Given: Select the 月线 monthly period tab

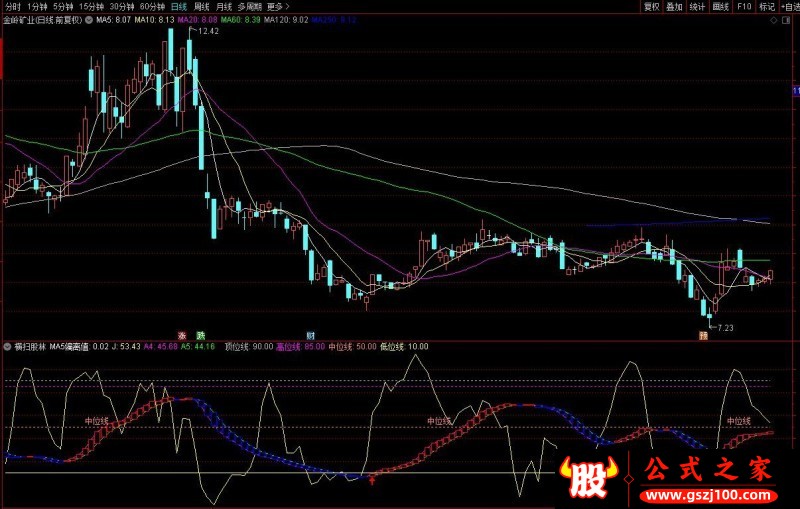Looking at the screenshot, I should [224, 6].
